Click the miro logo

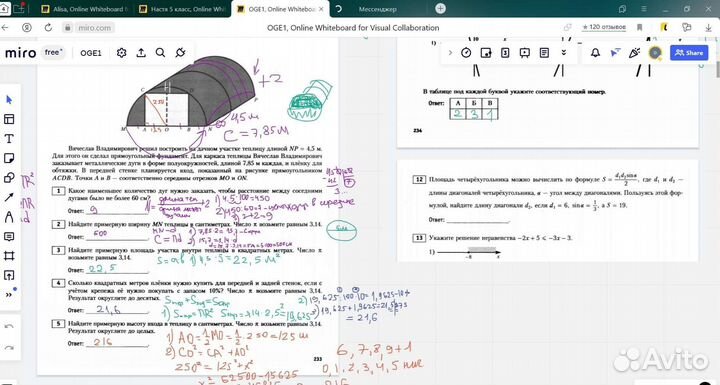(x=20, y=53)
